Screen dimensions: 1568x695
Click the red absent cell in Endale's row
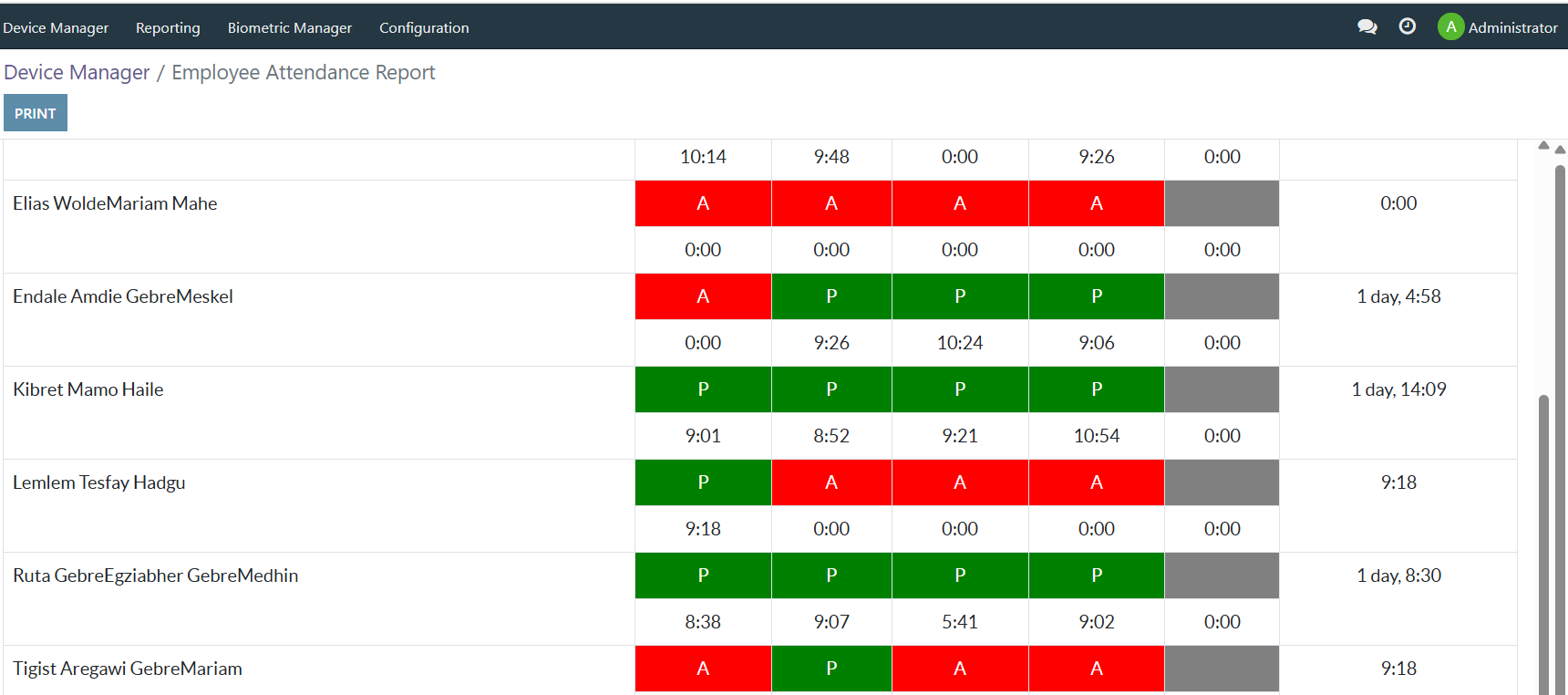(x=703, y=296)
